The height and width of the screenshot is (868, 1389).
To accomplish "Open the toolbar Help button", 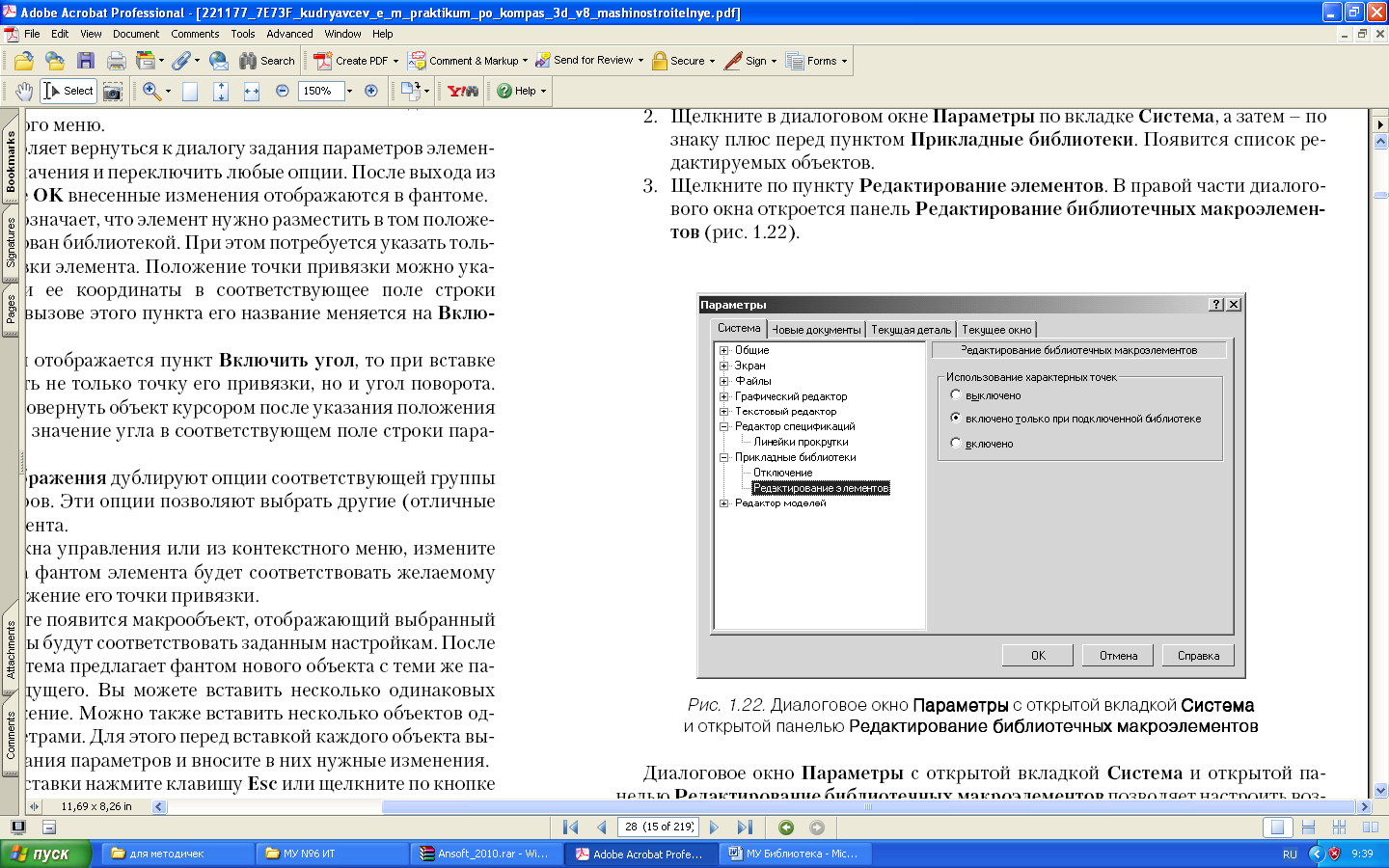I will click(522, 91).
